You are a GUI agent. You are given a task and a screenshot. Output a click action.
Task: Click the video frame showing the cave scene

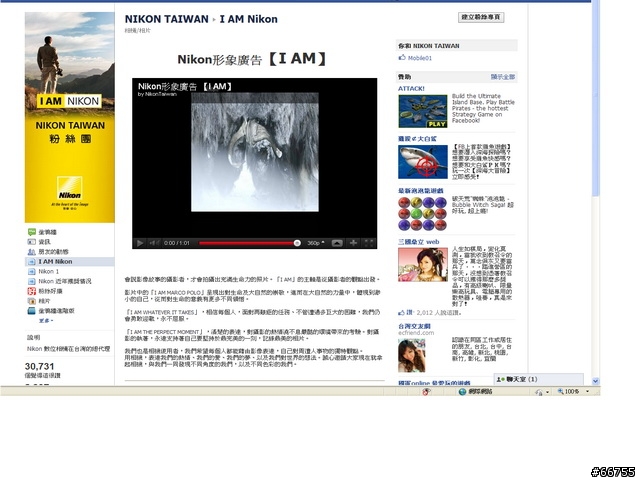pyautogui.click(x=255, y=152)
